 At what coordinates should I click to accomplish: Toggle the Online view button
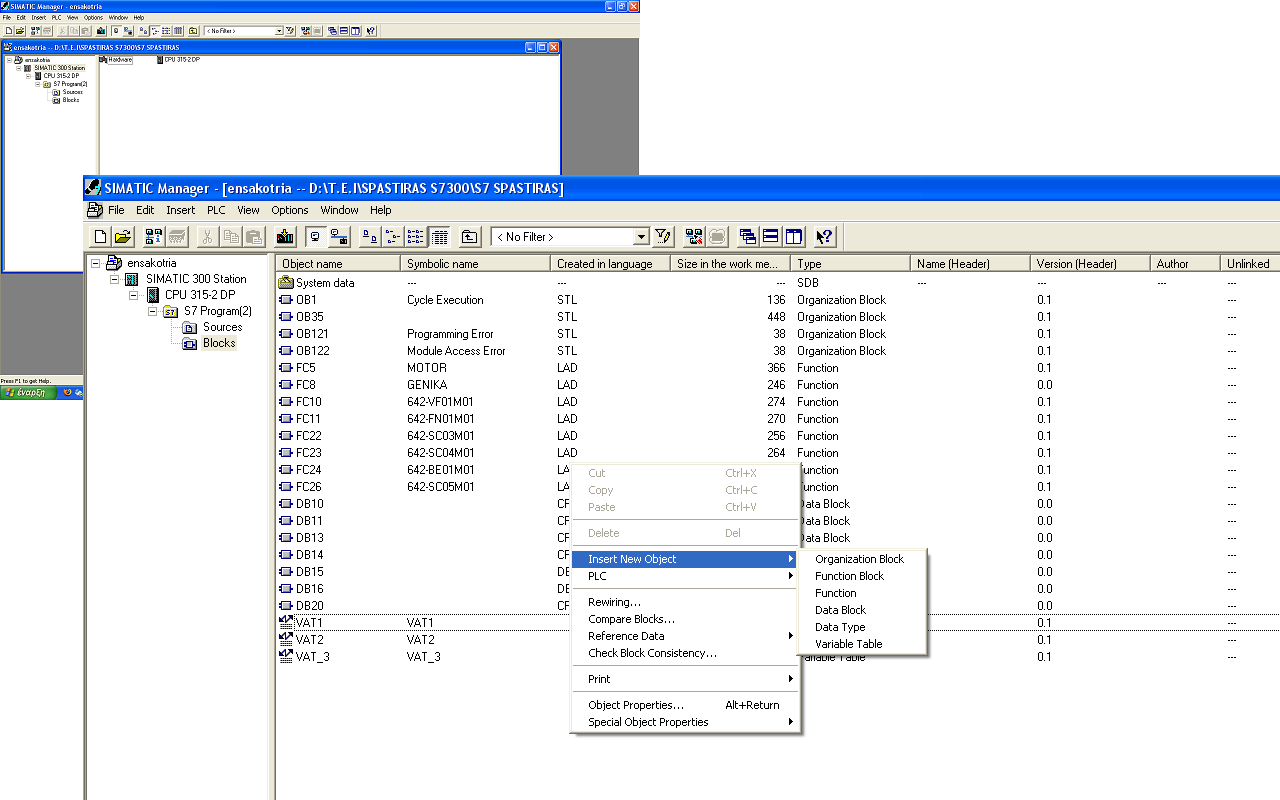339,237
